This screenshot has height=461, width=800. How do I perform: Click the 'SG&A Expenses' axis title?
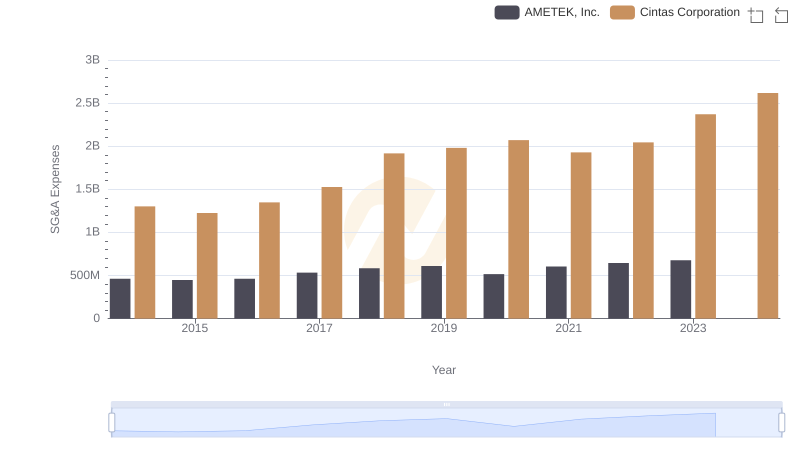click(x=55, y=189)
